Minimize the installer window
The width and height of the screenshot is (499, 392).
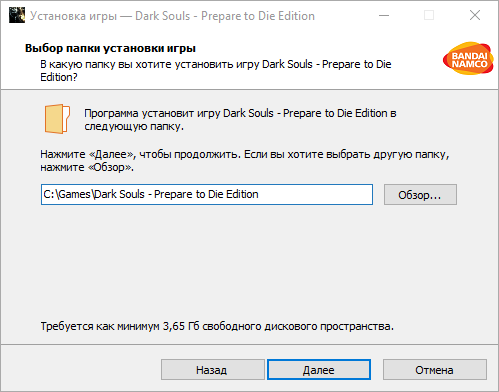(384, 15)
